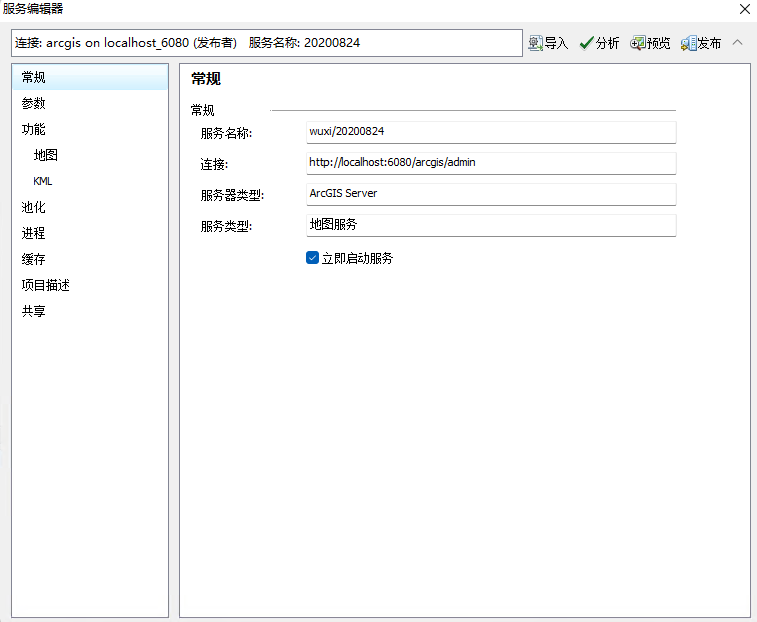Select the KML capability entry
The image size is (757, 622).
click(x=43, y=181)
